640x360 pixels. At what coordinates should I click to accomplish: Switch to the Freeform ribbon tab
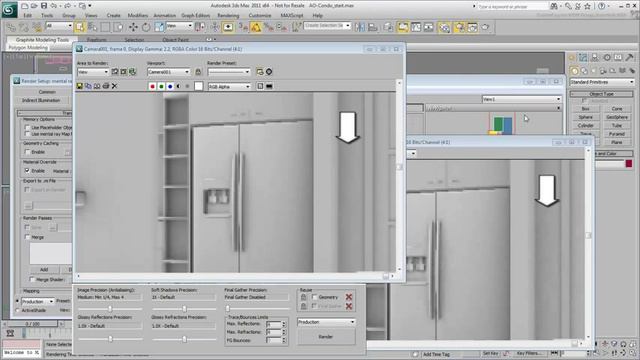point(97,40)
